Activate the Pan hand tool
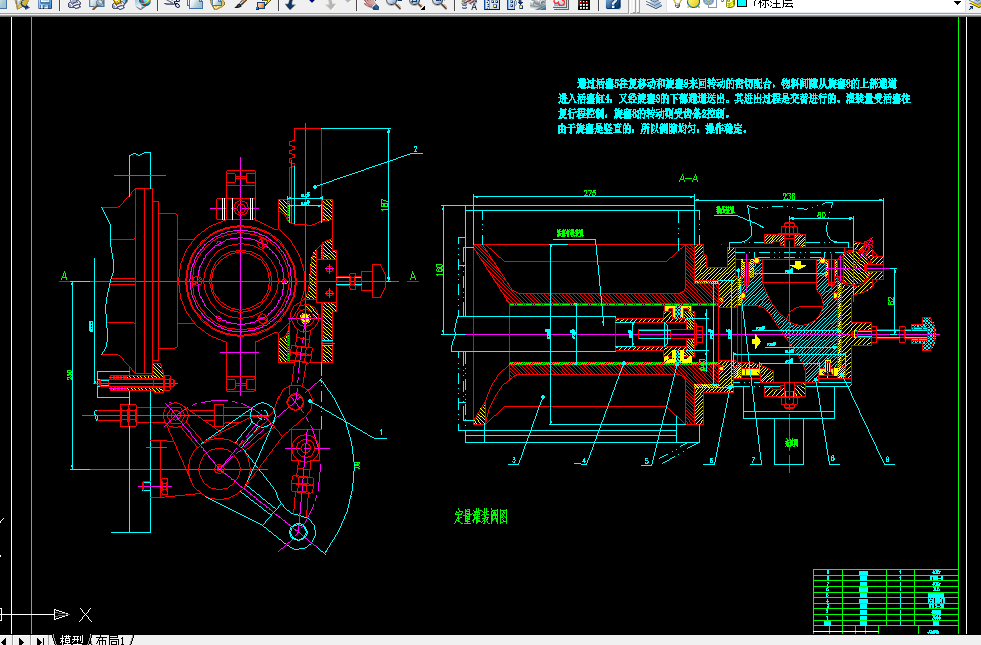The image size is (981, 645). [x=371, y=4]
